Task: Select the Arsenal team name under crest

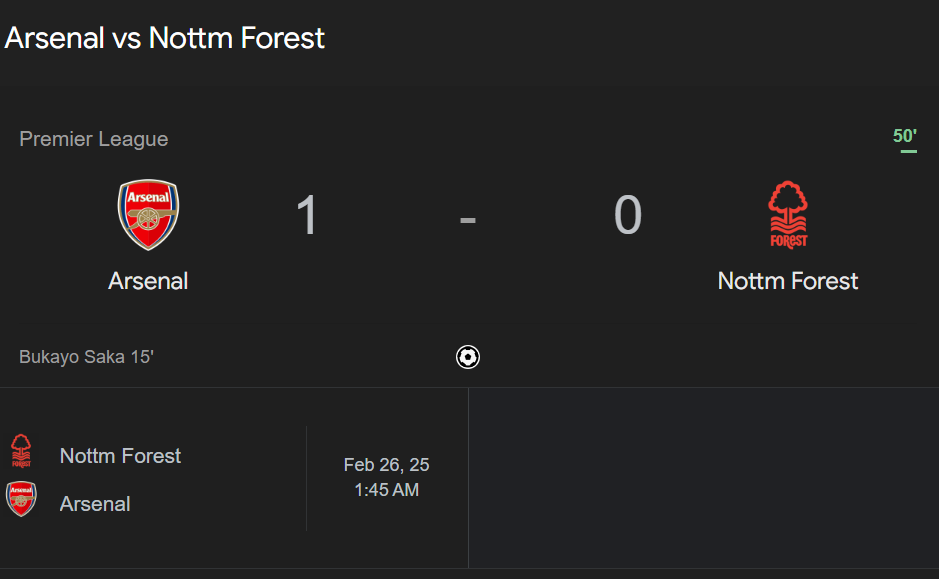Action: point(148,281)
